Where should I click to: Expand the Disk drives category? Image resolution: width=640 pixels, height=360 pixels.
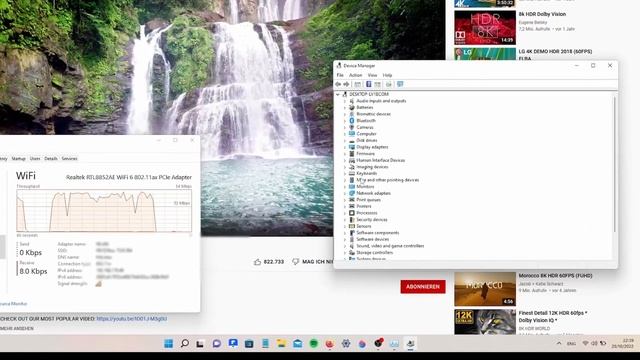345,140
